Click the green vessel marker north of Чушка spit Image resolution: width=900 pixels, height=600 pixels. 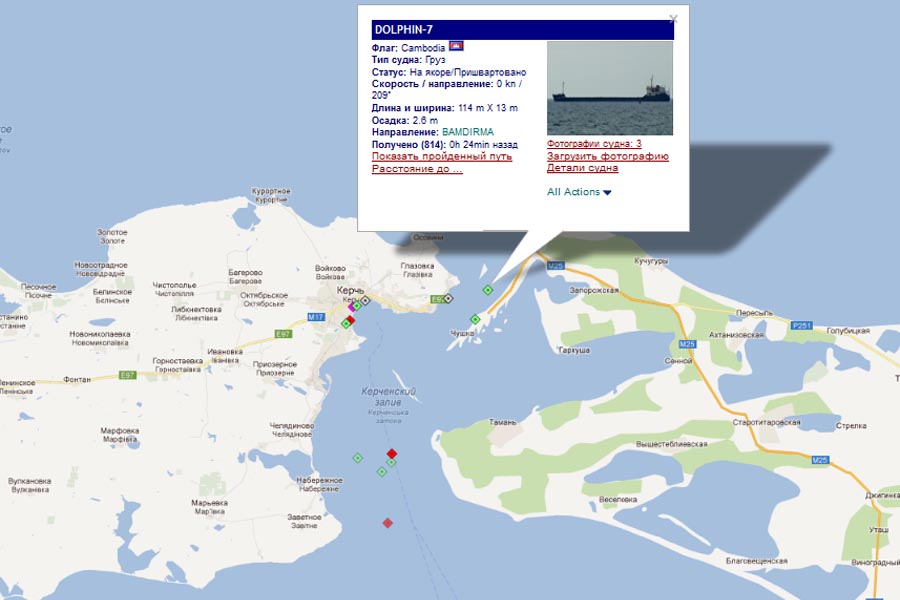(487, 289)
